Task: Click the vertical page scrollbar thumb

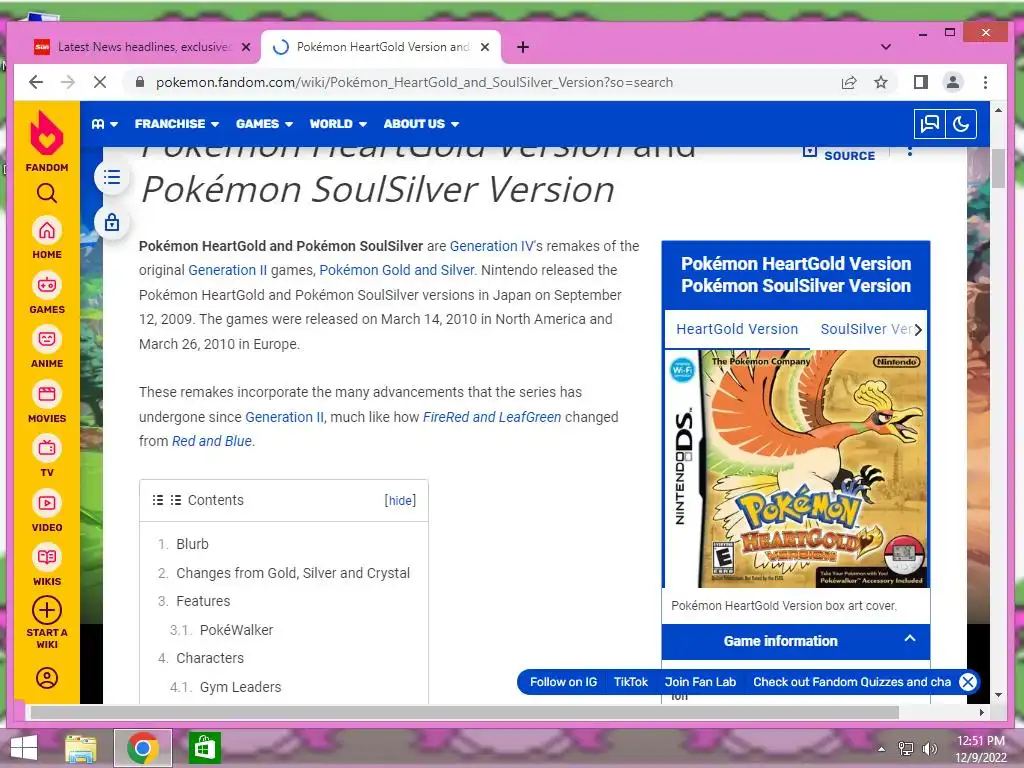Action: pos(998,168)
